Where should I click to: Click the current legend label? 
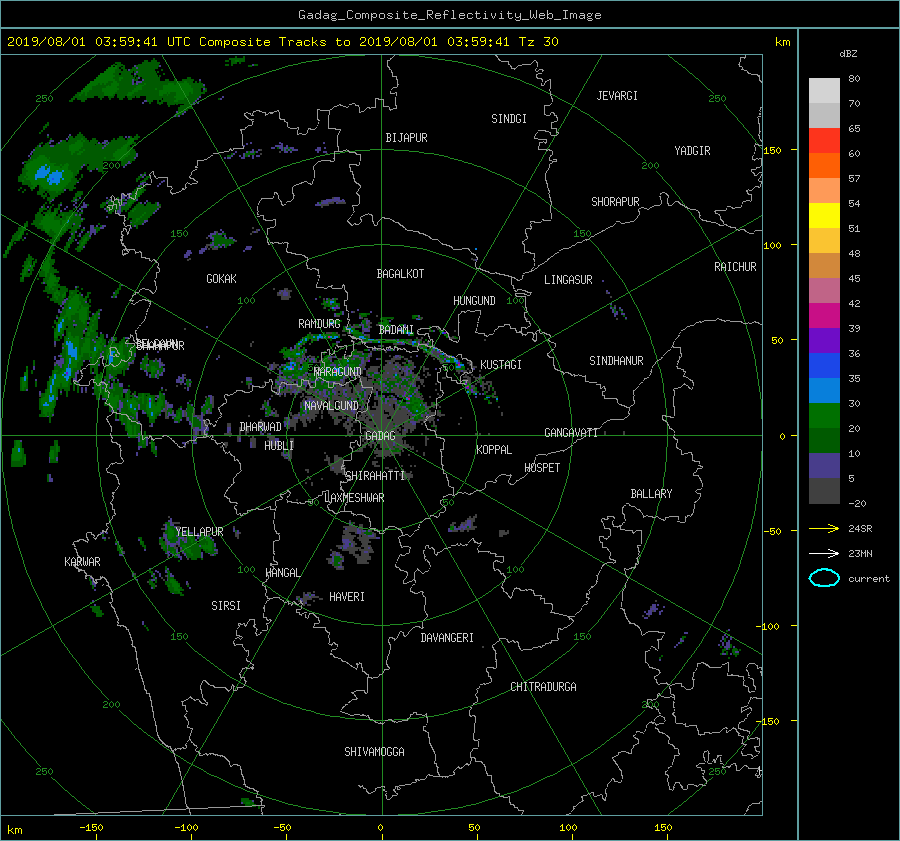point(869,579)
